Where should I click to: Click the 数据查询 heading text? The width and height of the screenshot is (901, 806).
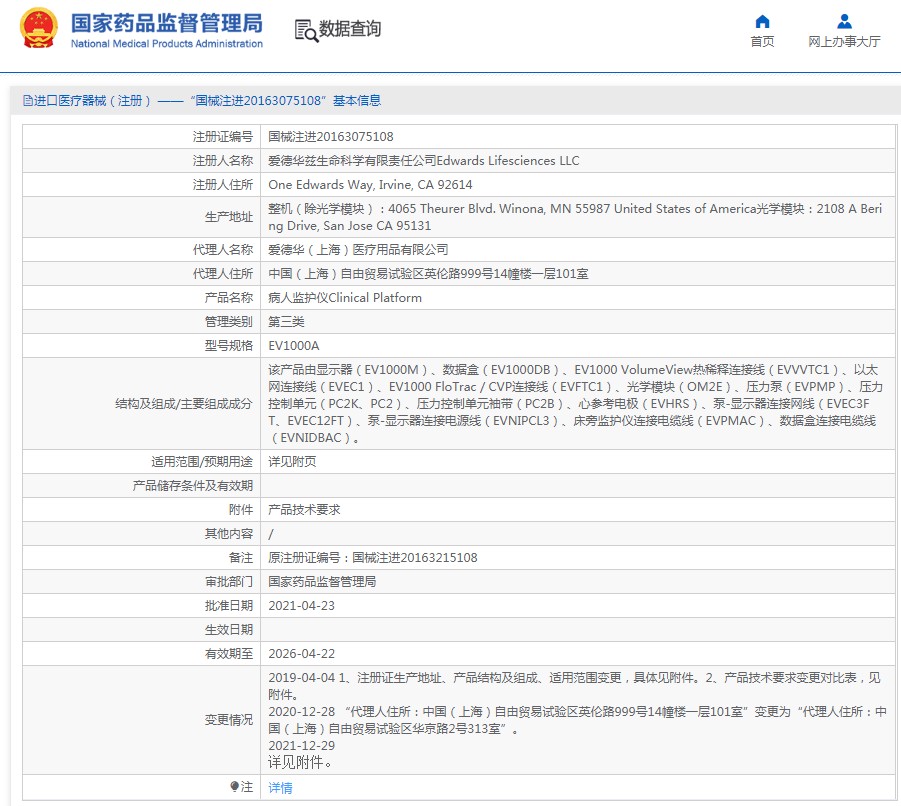[350, 29]
